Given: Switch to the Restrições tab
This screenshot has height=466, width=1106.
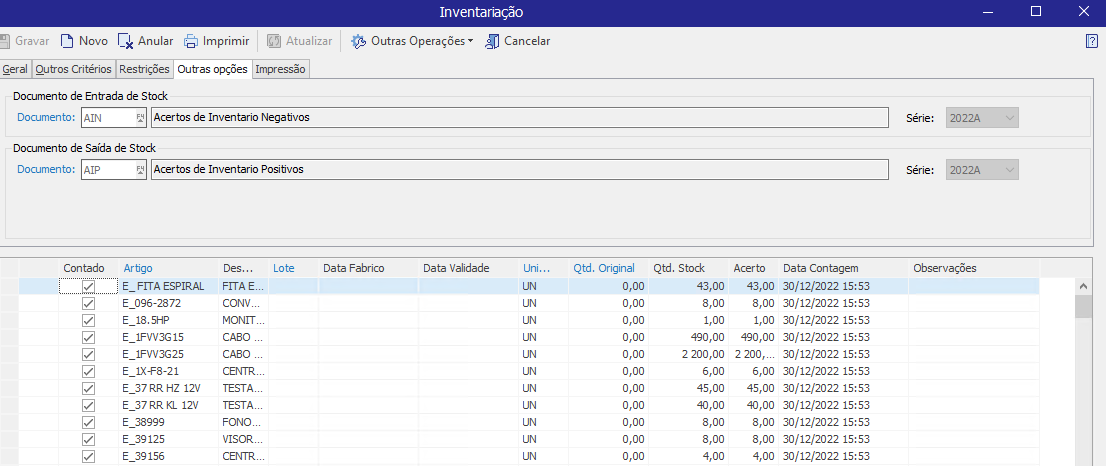Looking at the screenshot, I should 144,69.
